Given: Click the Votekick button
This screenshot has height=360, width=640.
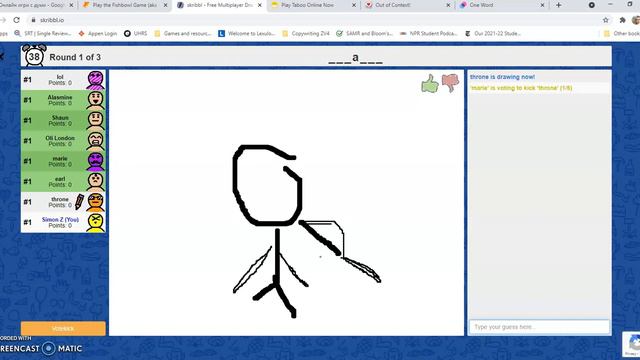Looking at the screenshot, I should [x=63, y=329].
